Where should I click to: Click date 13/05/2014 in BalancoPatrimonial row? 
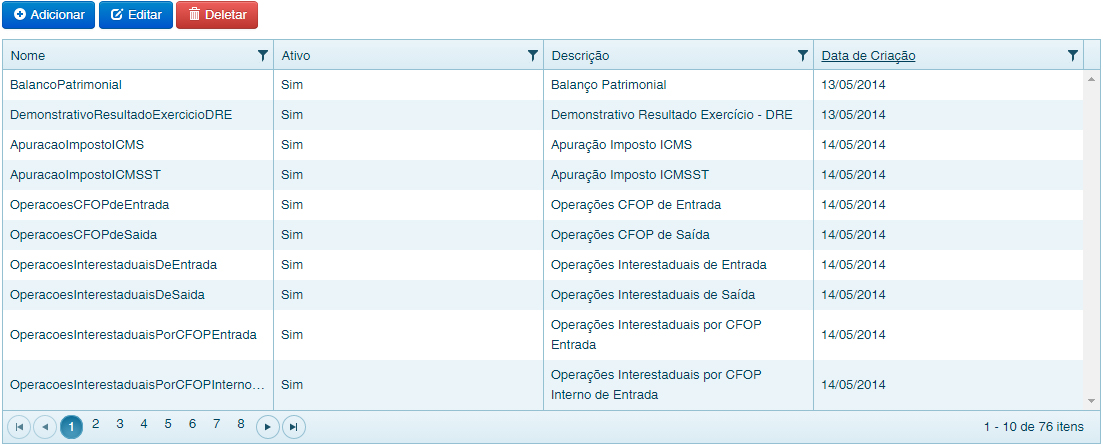coord(853,84)
